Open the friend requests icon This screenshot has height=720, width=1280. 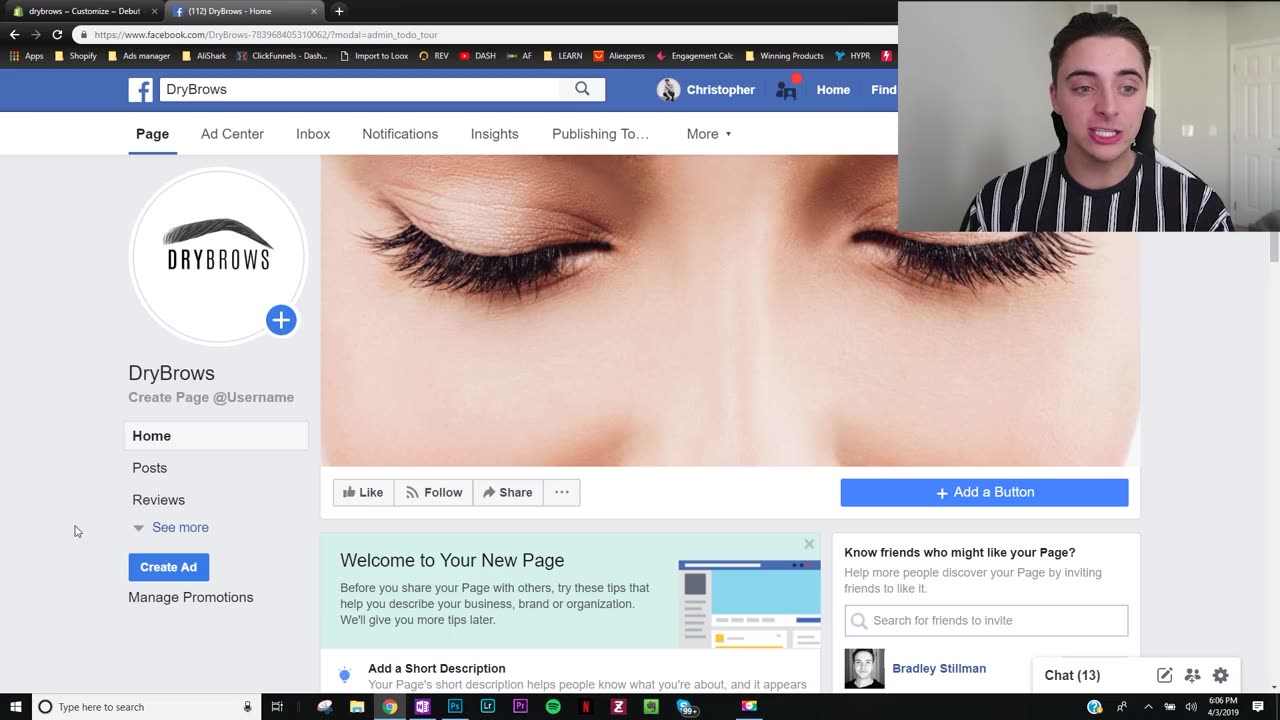tap(786, 90)
